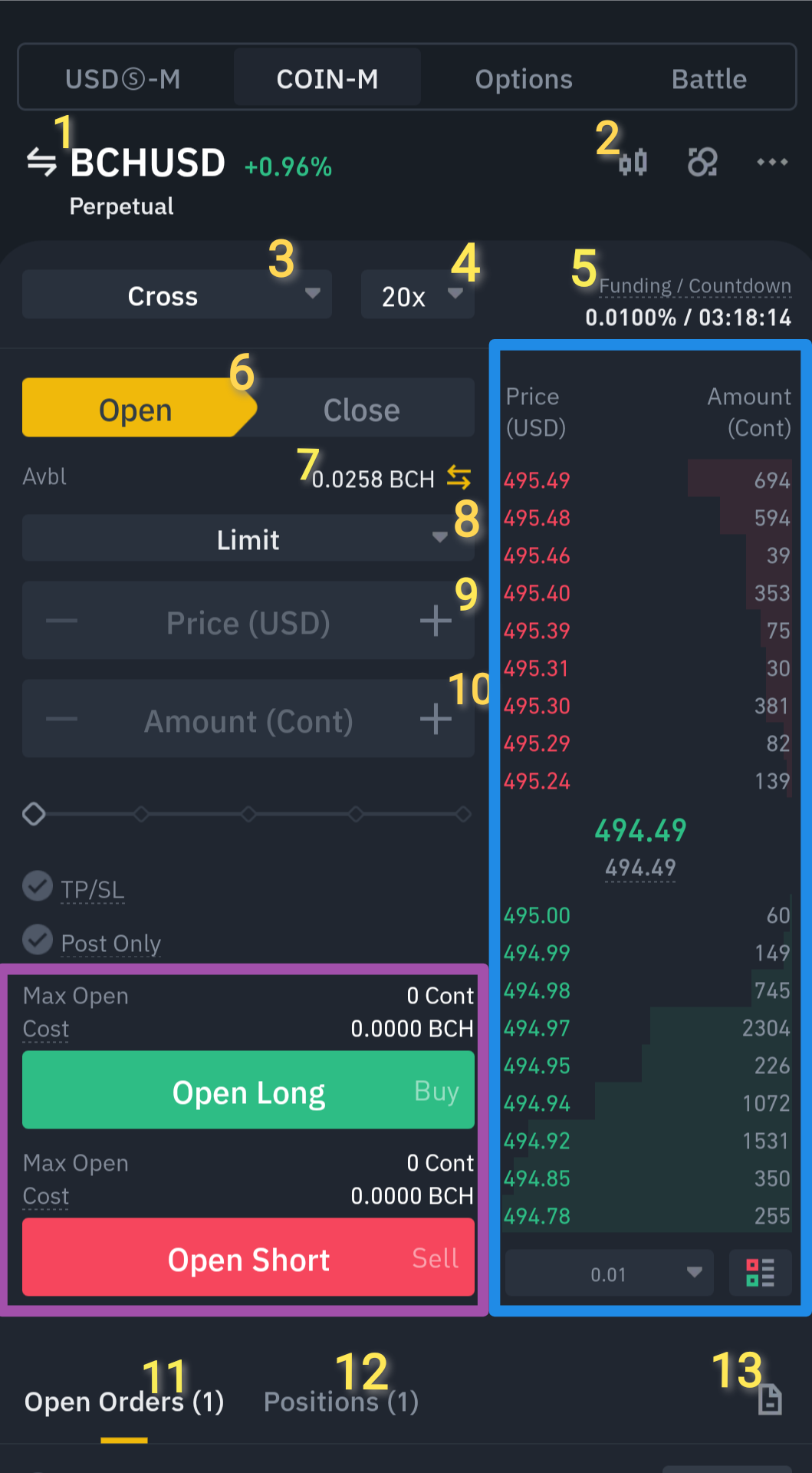Open the three-dots more menu
The width and height of the screenshot is (812, 1473).
[x=772, y=162]
